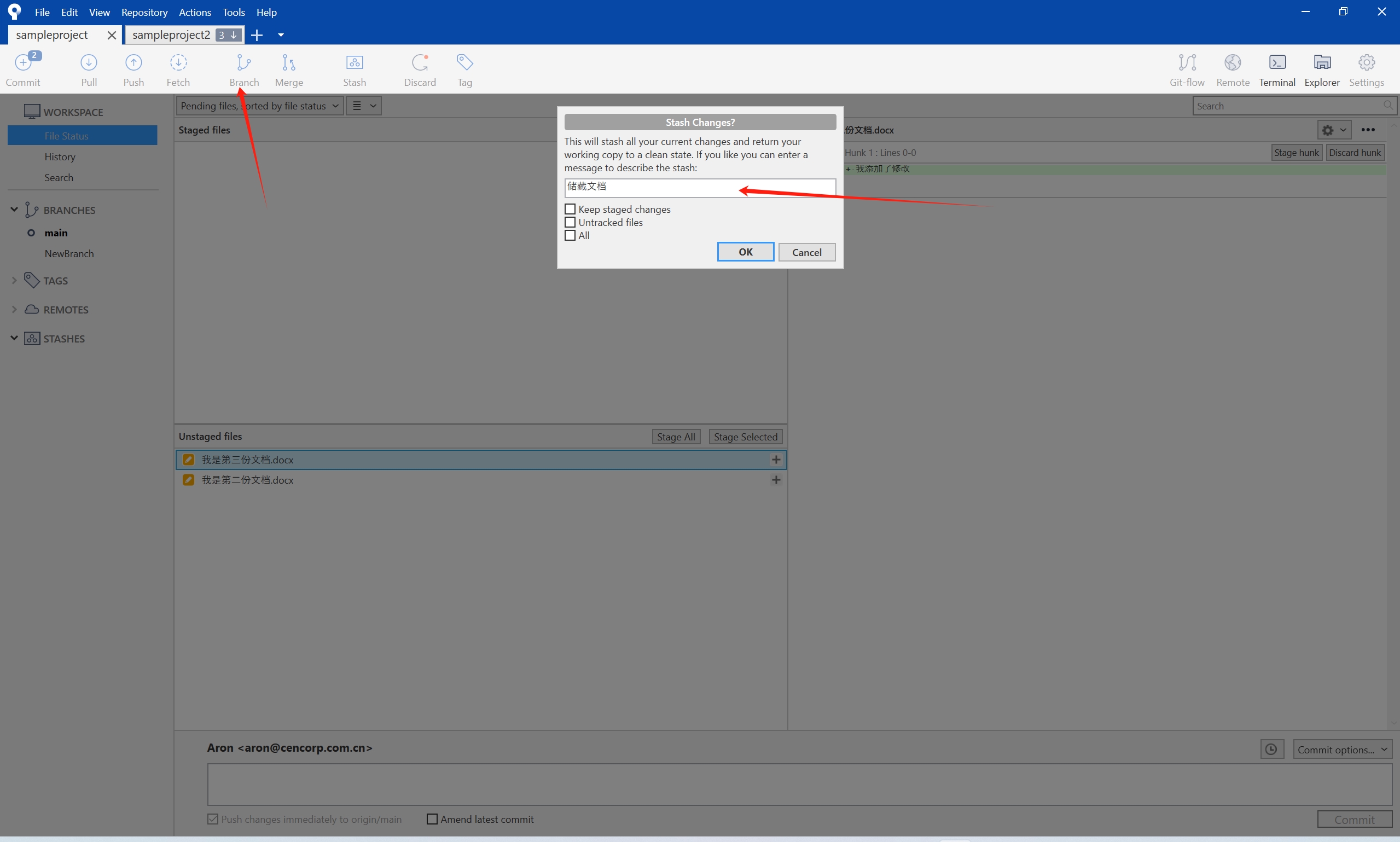
Task: Open the Terminal from toolbar
Action: point(1277,69)
